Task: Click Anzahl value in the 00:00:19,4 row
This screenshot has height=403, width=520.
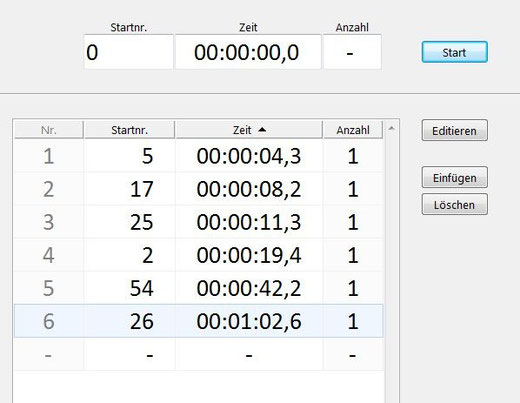Action: coord(353,255)
